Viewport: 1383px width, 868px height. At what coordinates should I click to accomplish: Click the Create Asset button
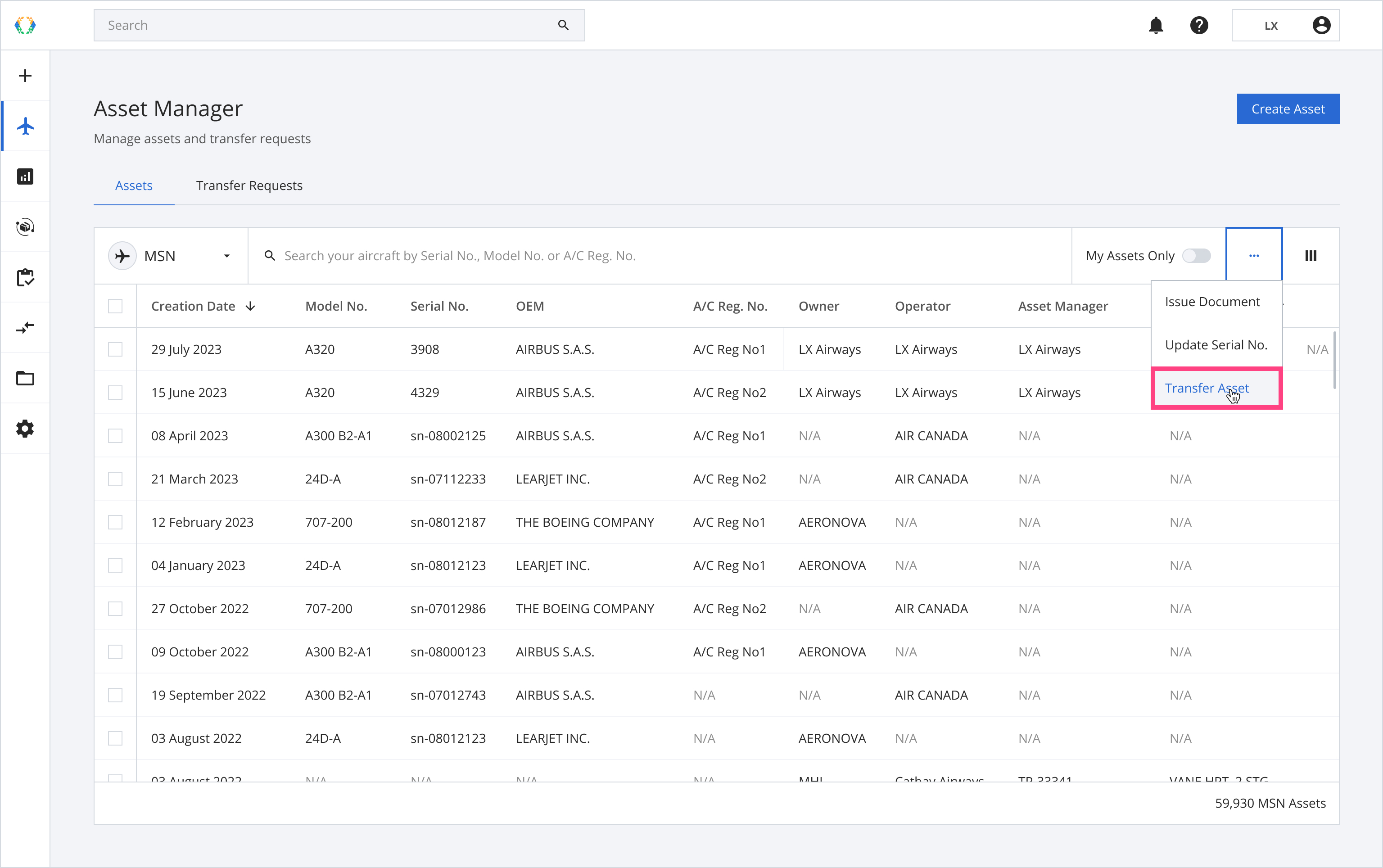[1288, 109]
